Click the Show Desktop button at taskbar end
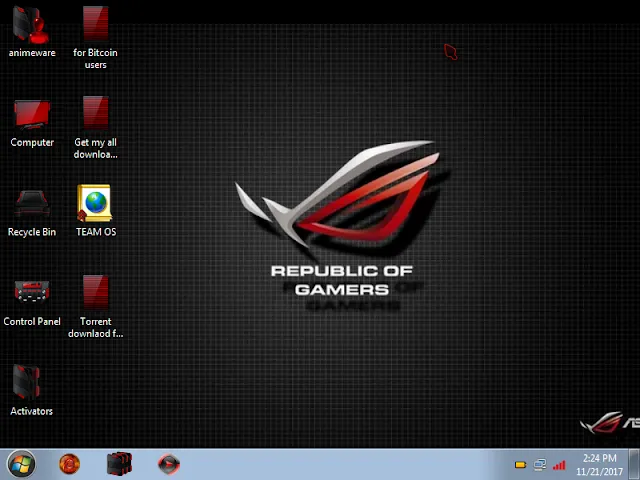Screen dimensions: 640x480 point(634,464)
